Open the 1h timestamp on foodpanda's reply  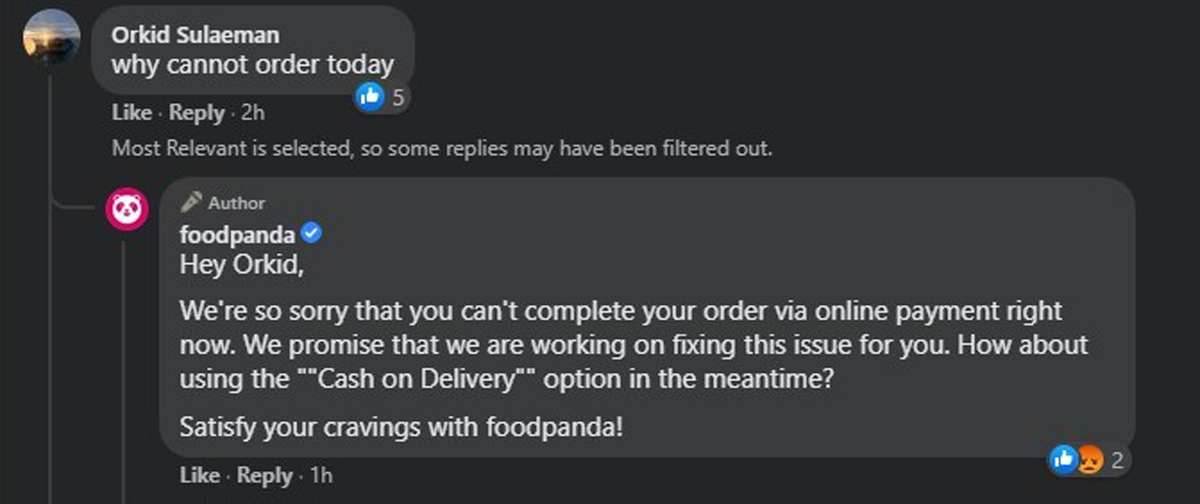[x=320, y=475]
